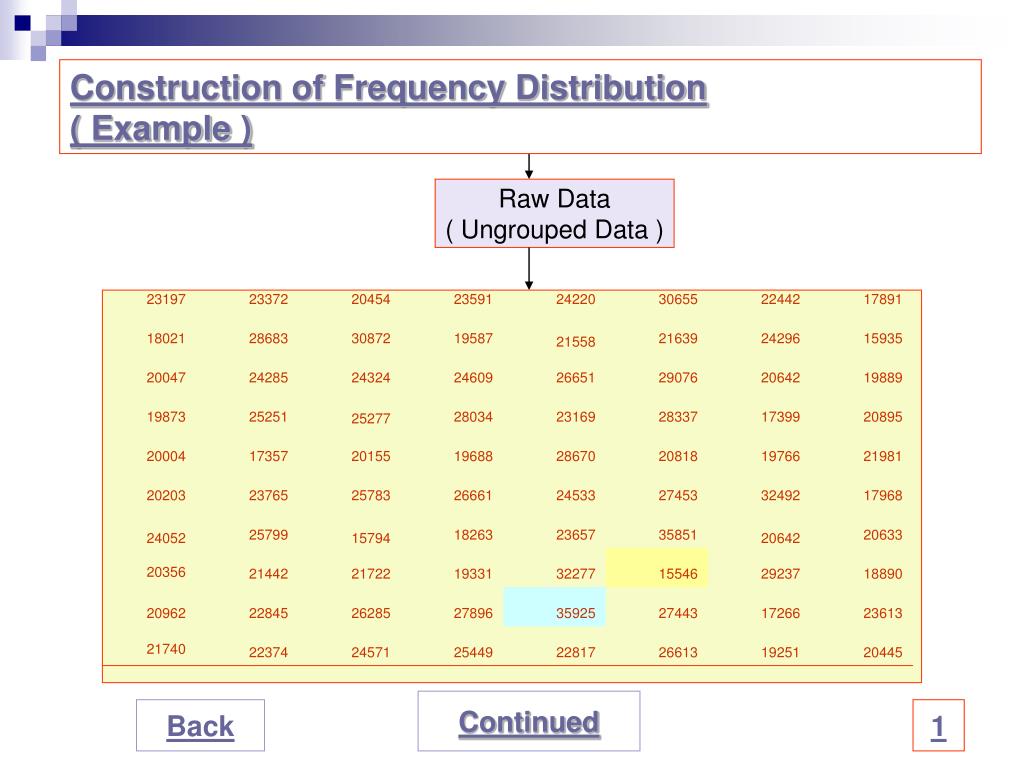Click the entry 18021

coord(166,338)
